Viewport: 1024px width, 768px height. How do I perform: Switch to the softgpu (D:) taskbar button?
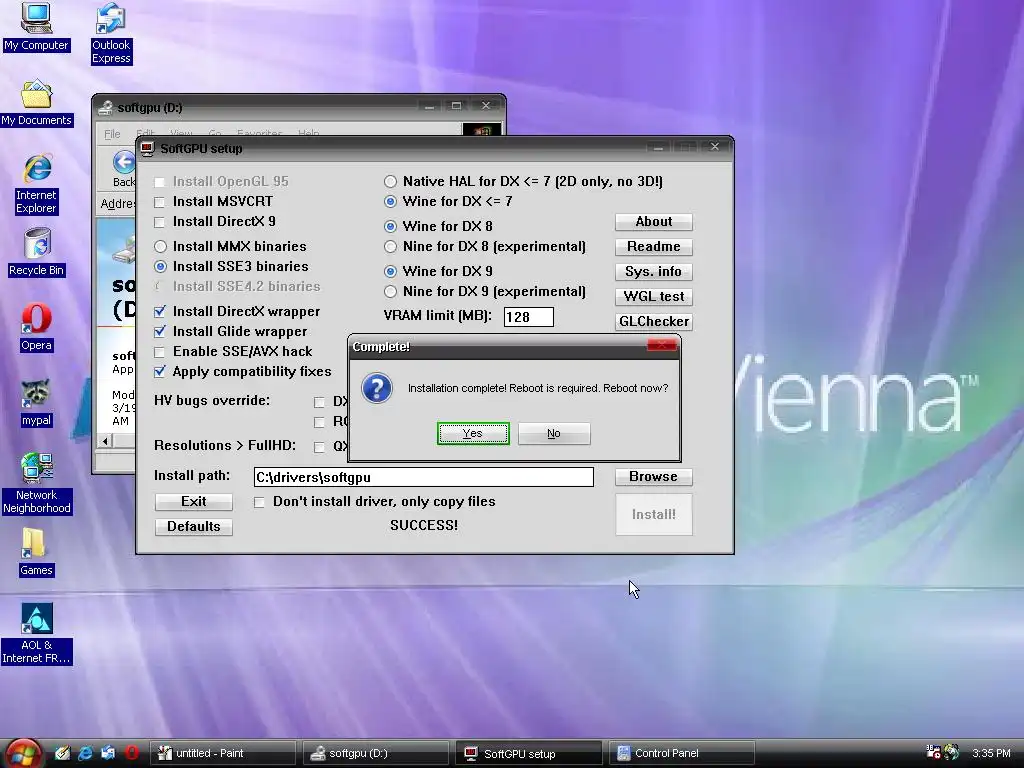(x=376, y=753)
